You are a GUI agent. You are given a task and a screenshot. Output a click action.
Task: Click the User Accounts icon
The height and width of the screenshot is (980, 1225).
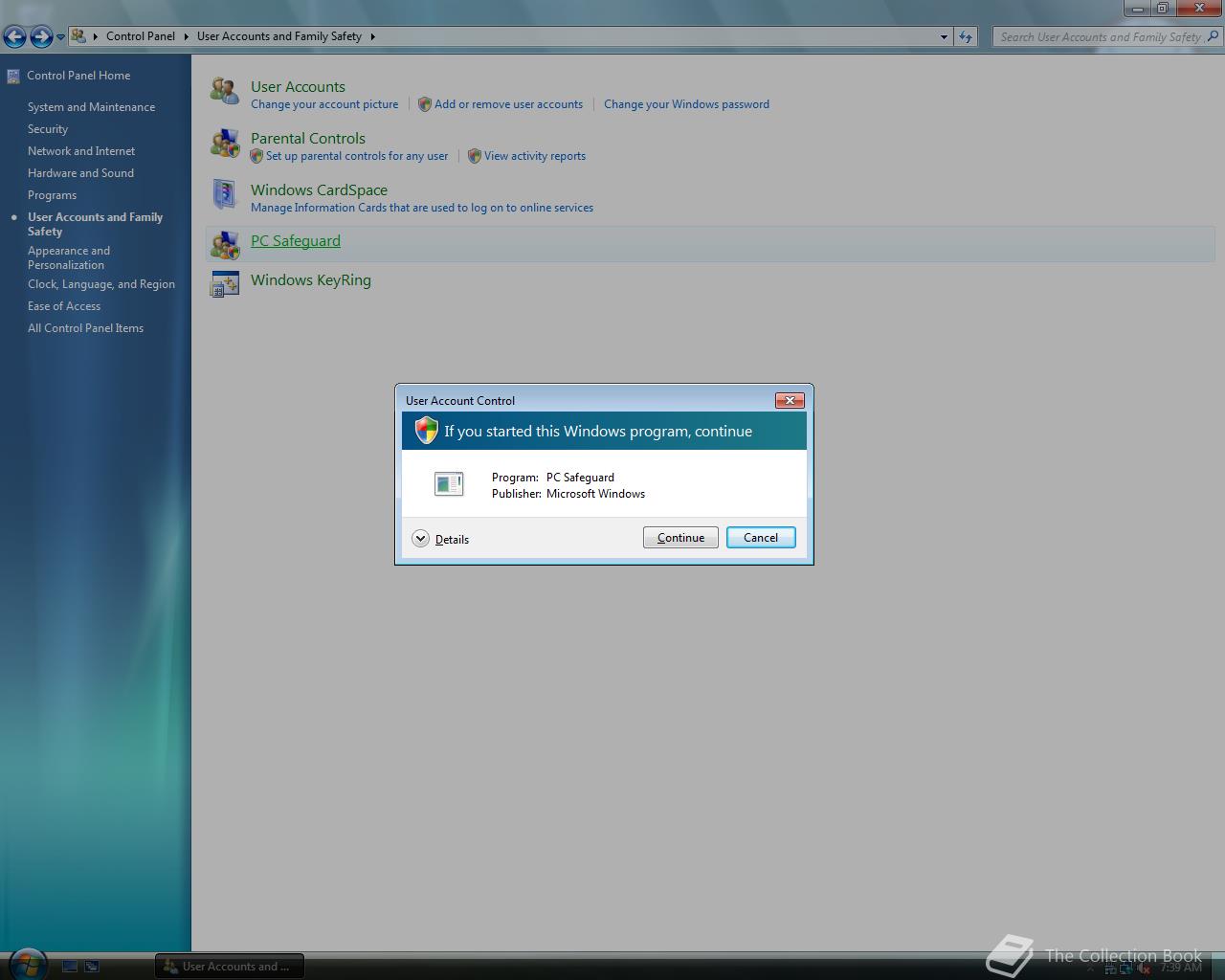click(x=225, y=91)
